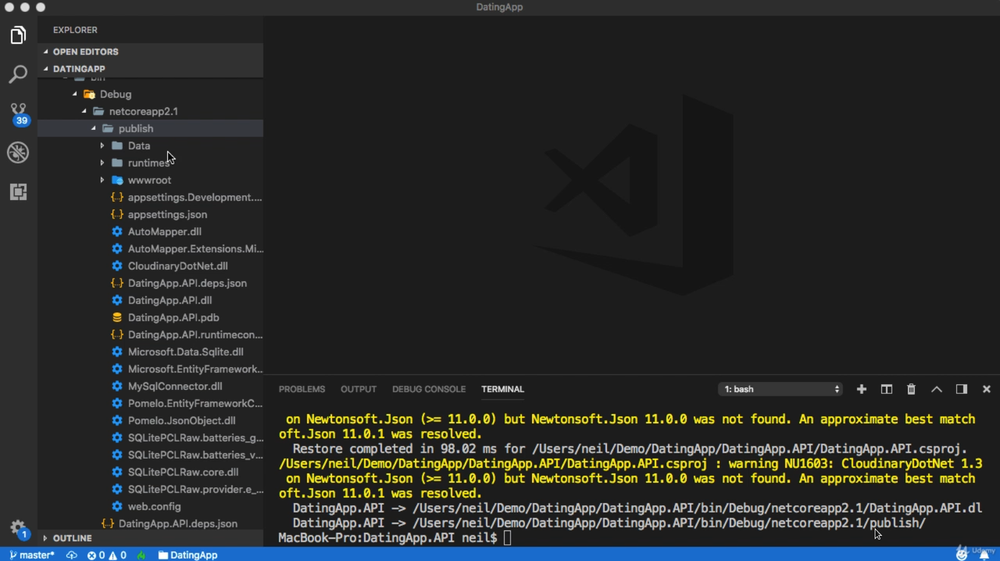Toggle the Explorer view icon
The width and height of the screenshot is (1000, 561).
pyautogui.click(x=18, y=36)
